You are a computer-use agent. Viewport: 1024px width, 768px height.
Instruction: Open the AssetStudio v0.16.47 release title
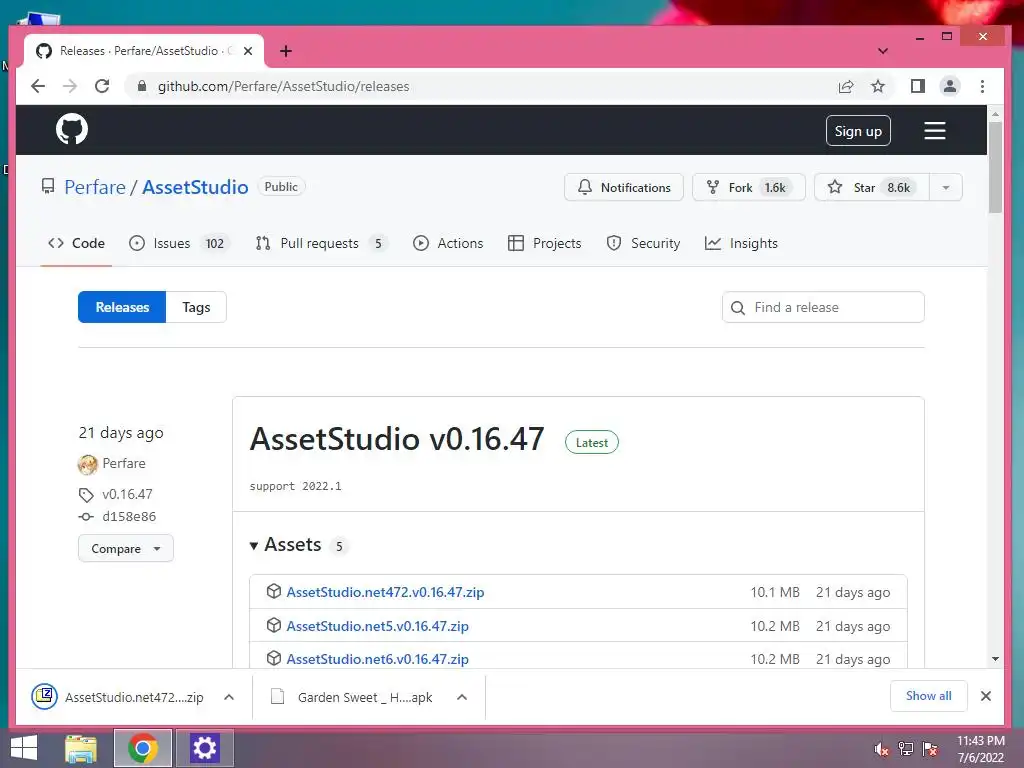397,439
